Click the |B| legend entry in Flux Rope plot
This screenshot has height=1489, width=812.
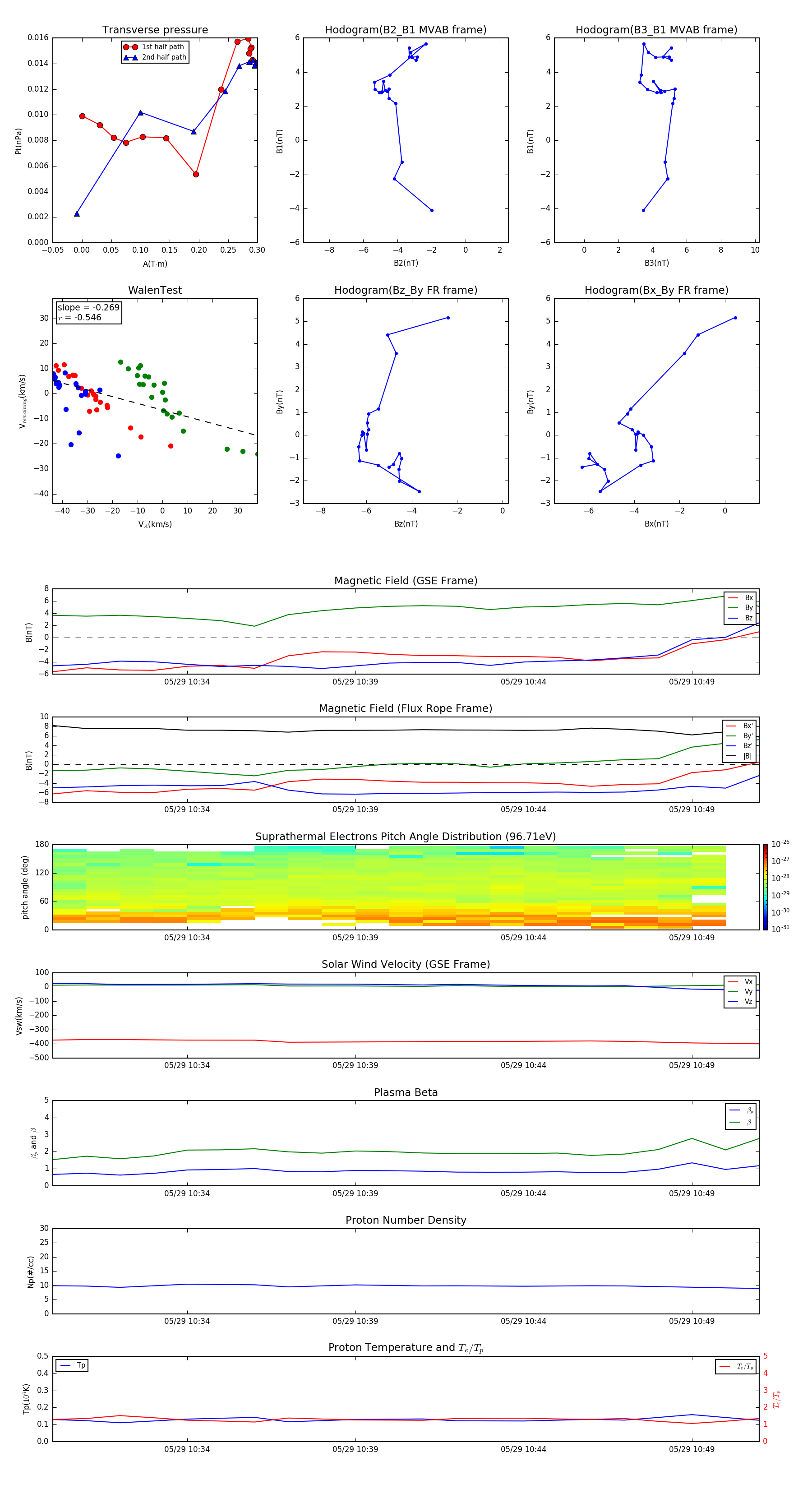pyautogui.click(x=739, y=757)
